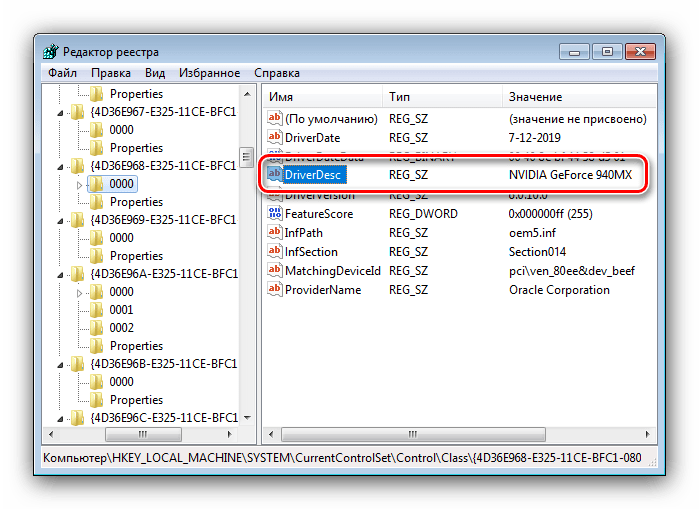
Task: Select the DriverDesc value name
Action: (314, 175)
